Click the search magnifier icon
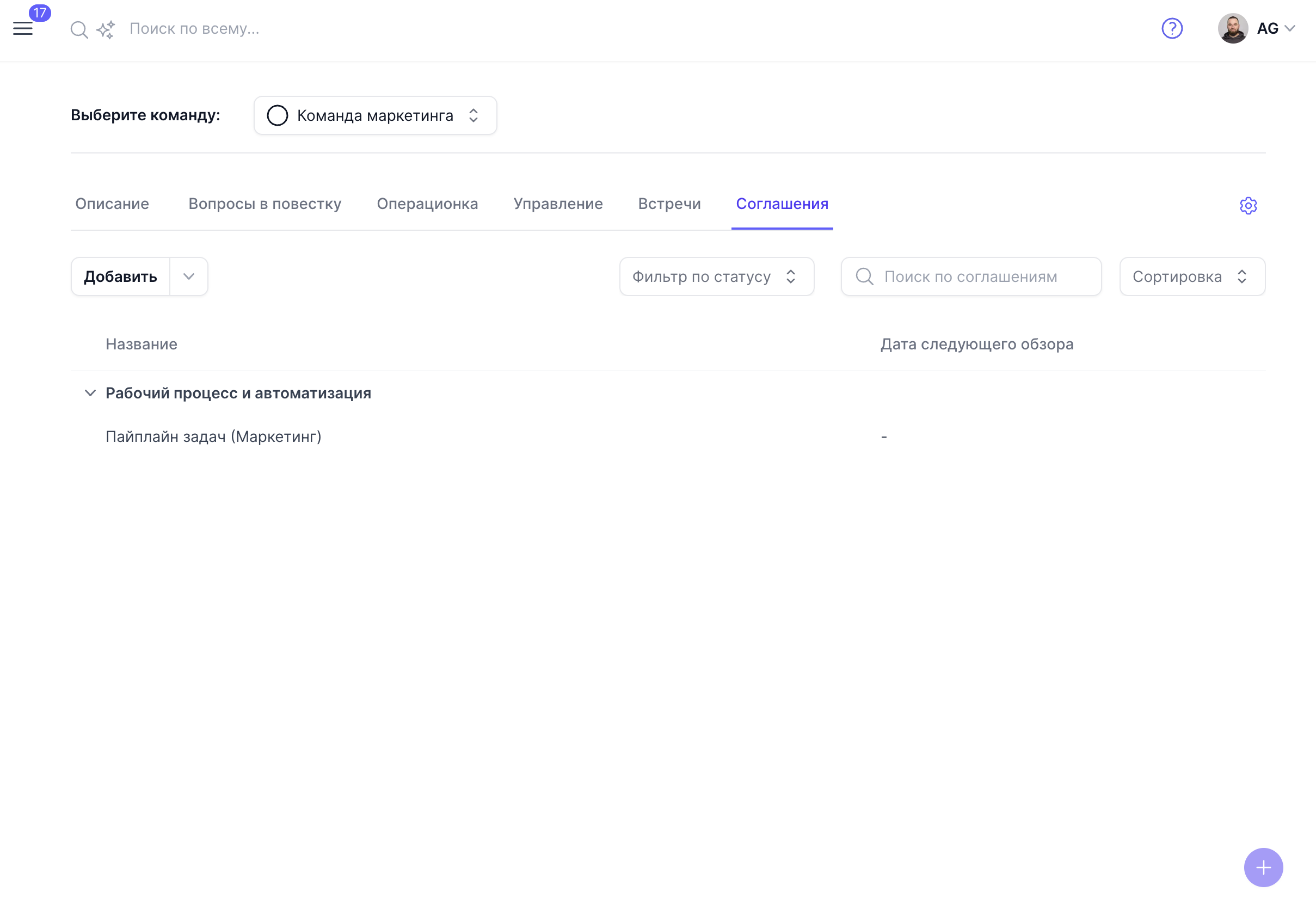 pyautogui.click(x=79, y=29)
